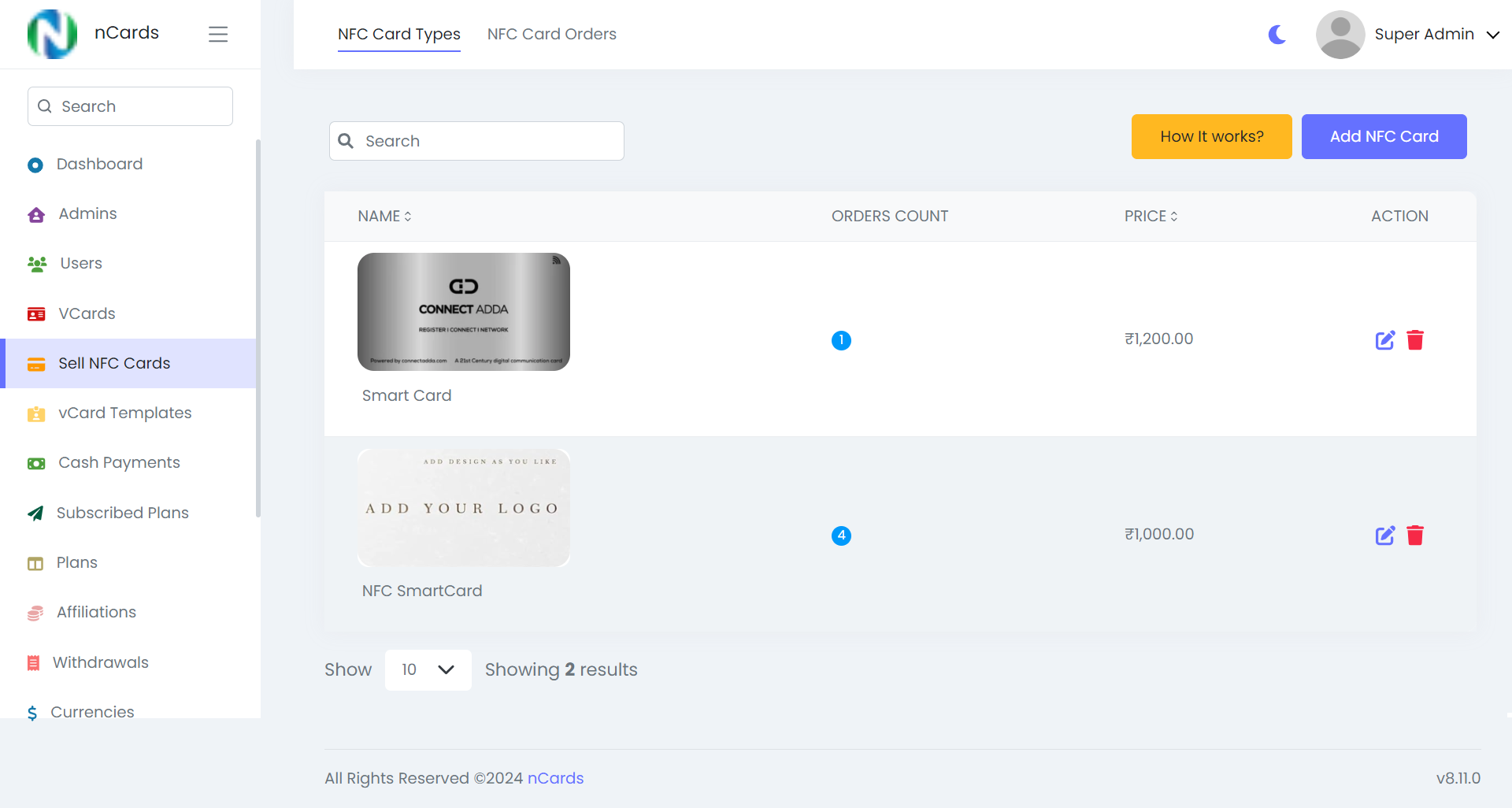Click the Withdrawals receipt icon

pos(35,662)
